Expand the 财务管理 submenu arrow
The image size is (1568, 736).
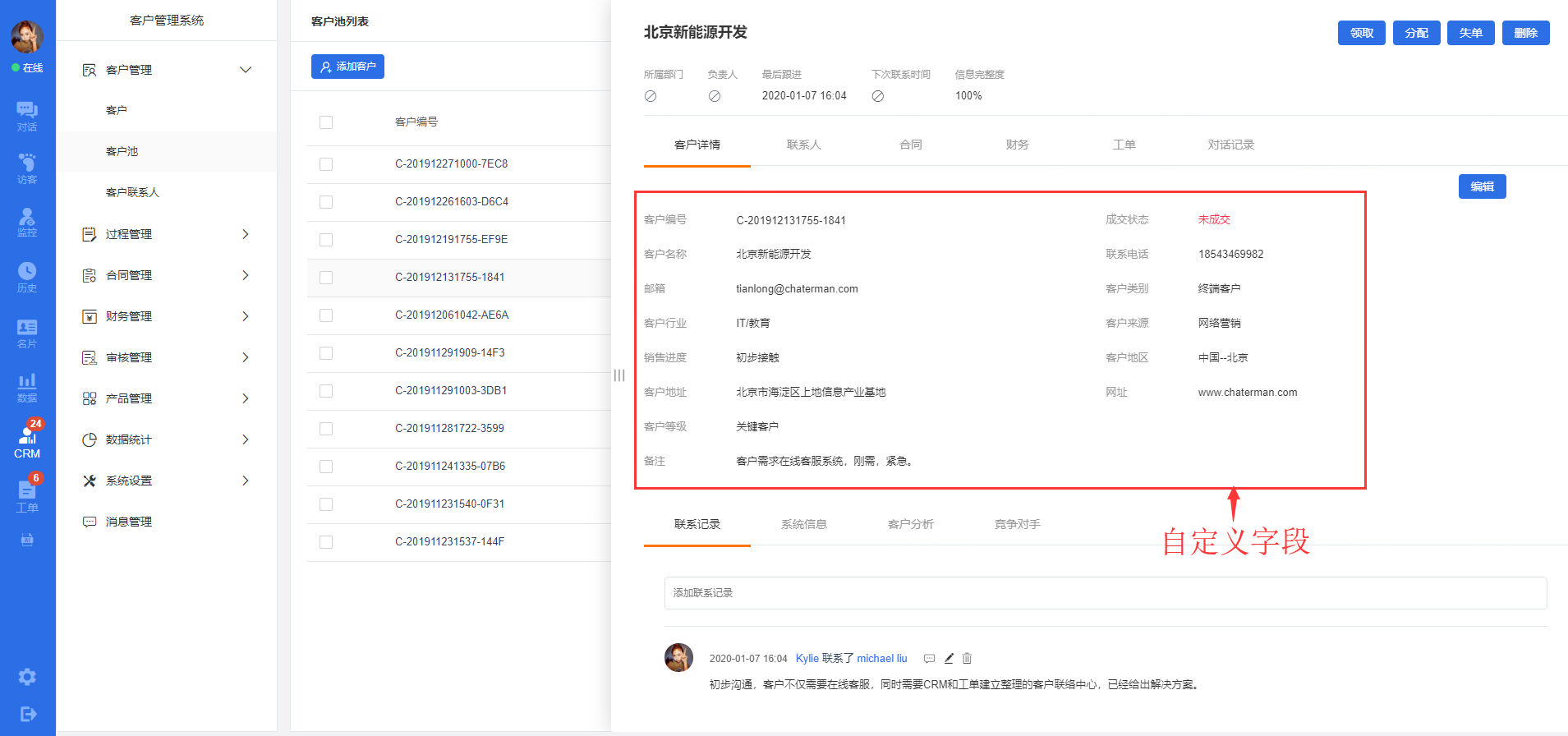click(x=245, y=316)
